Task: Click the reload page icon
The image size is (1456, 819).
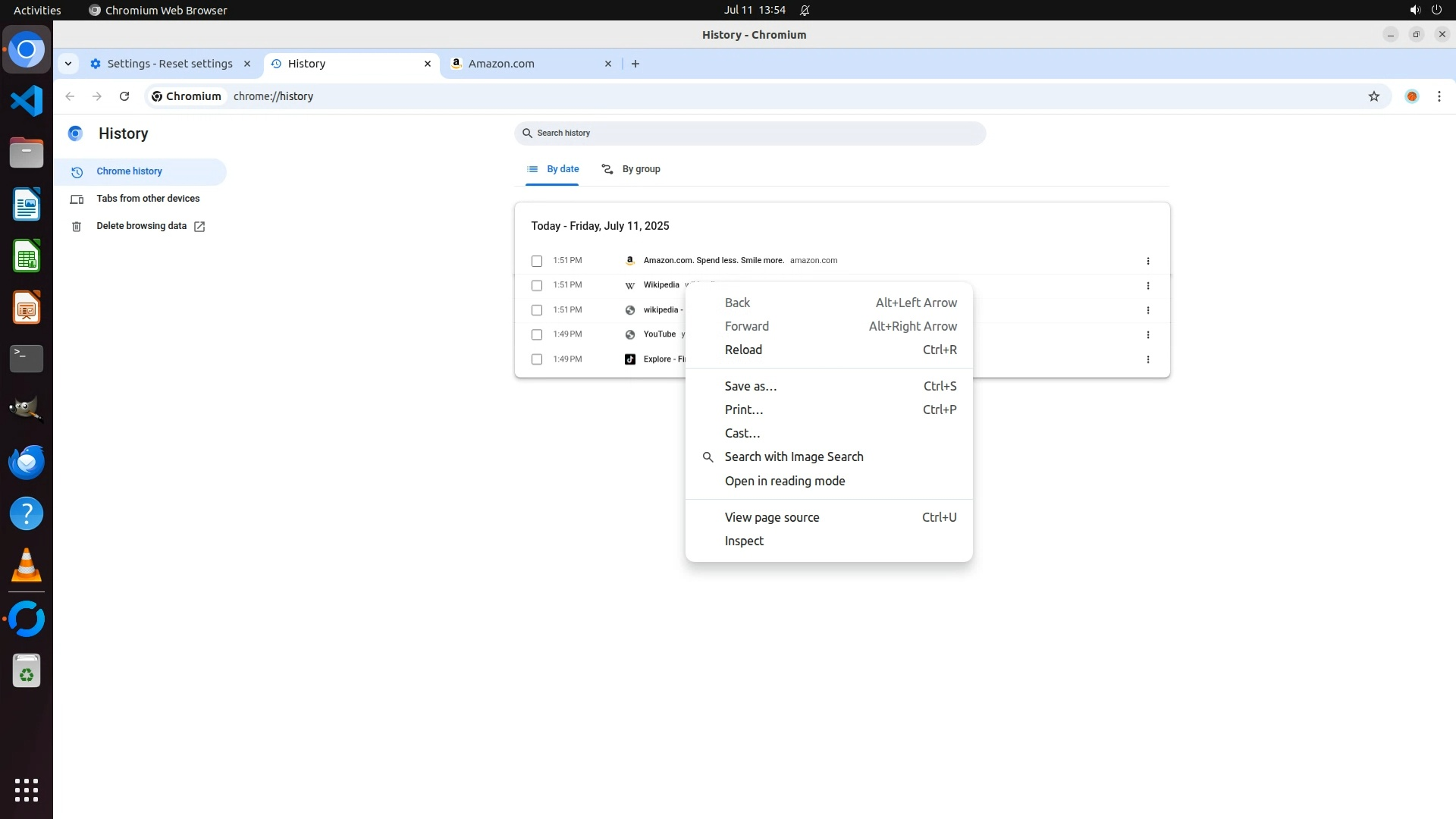Action: (124, 96)
